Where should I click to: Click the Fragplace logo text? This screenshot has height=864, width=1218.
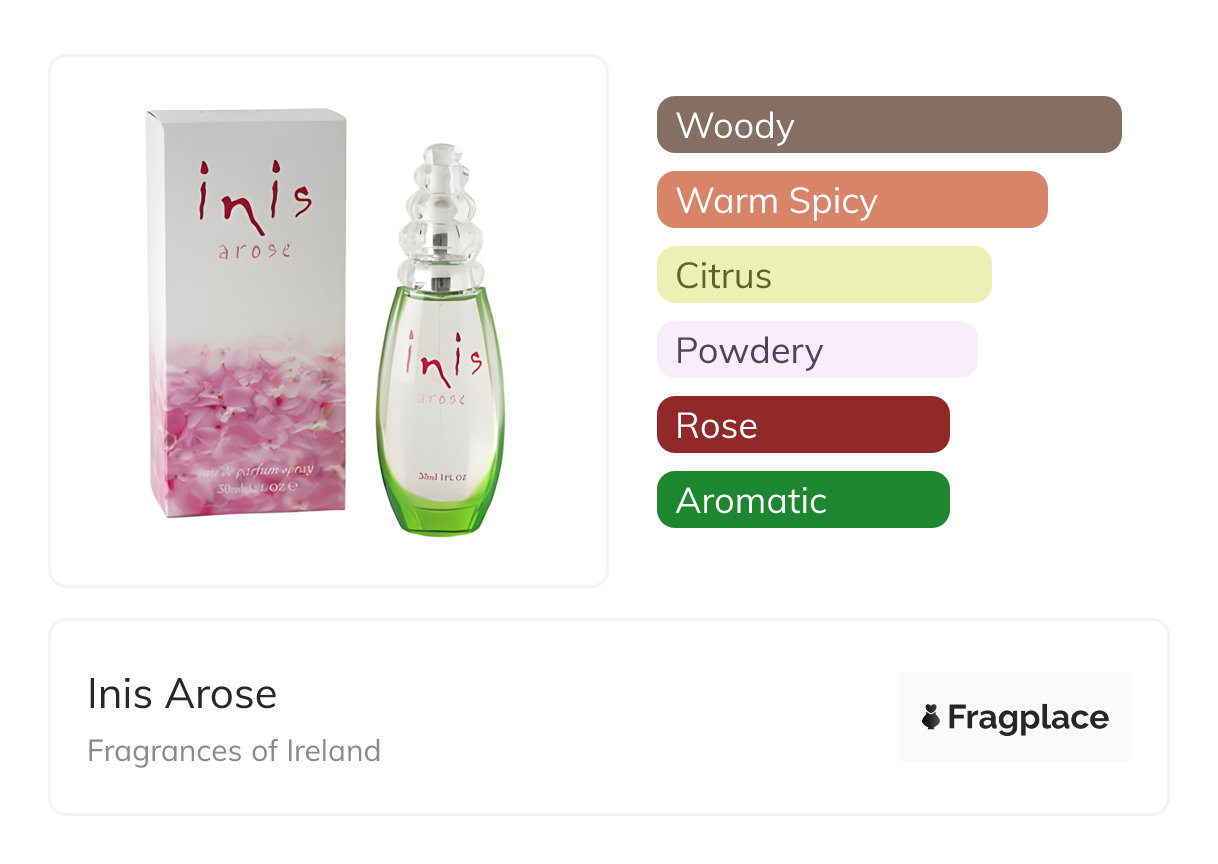point(1028,717)
